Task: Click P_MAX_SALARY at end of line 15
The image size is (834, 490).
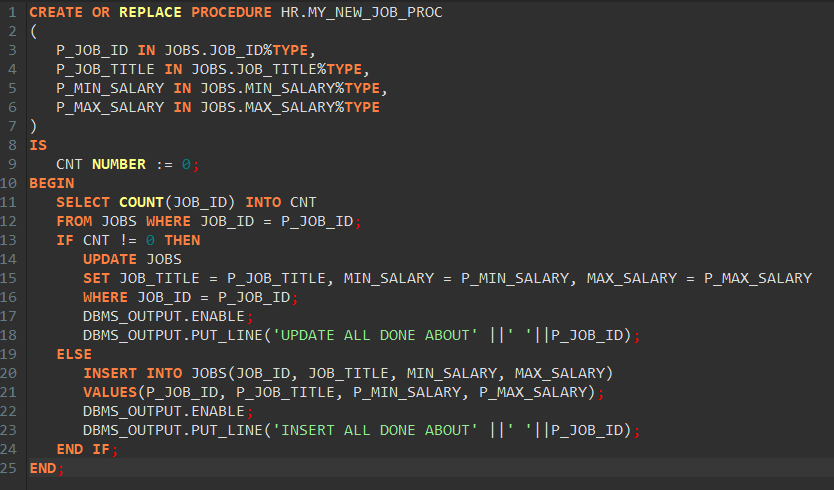Action: coord(758,278)
